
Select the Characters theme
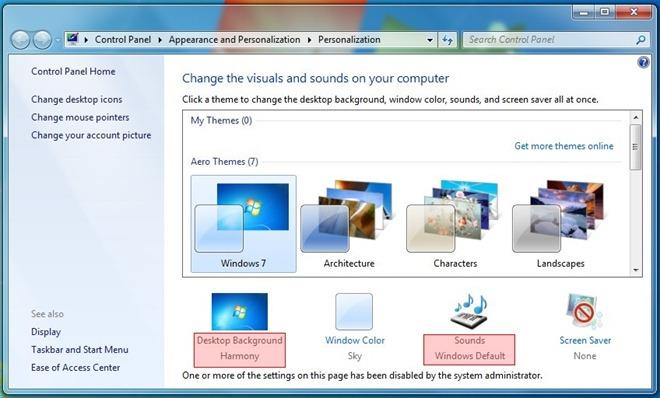pos(455,224)
